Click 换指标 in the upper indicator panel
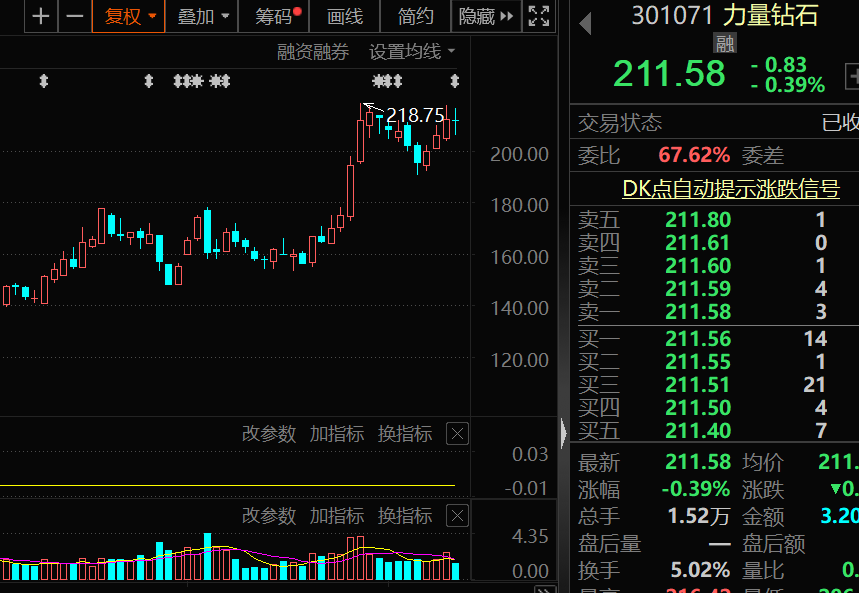Image resolution: width=859 pixels, height=593 pixels. (x=405, y=434)
